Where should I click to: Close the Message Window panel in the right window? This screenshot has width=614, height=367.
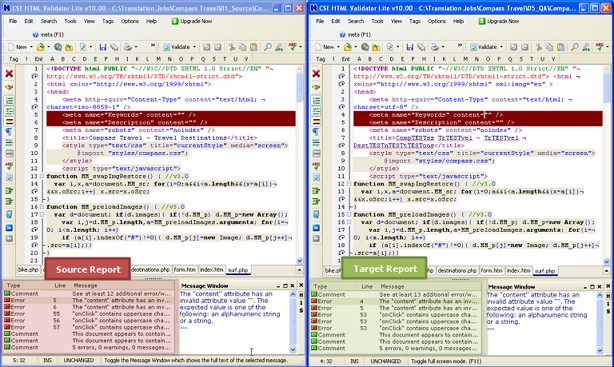[x=599, y=287]
